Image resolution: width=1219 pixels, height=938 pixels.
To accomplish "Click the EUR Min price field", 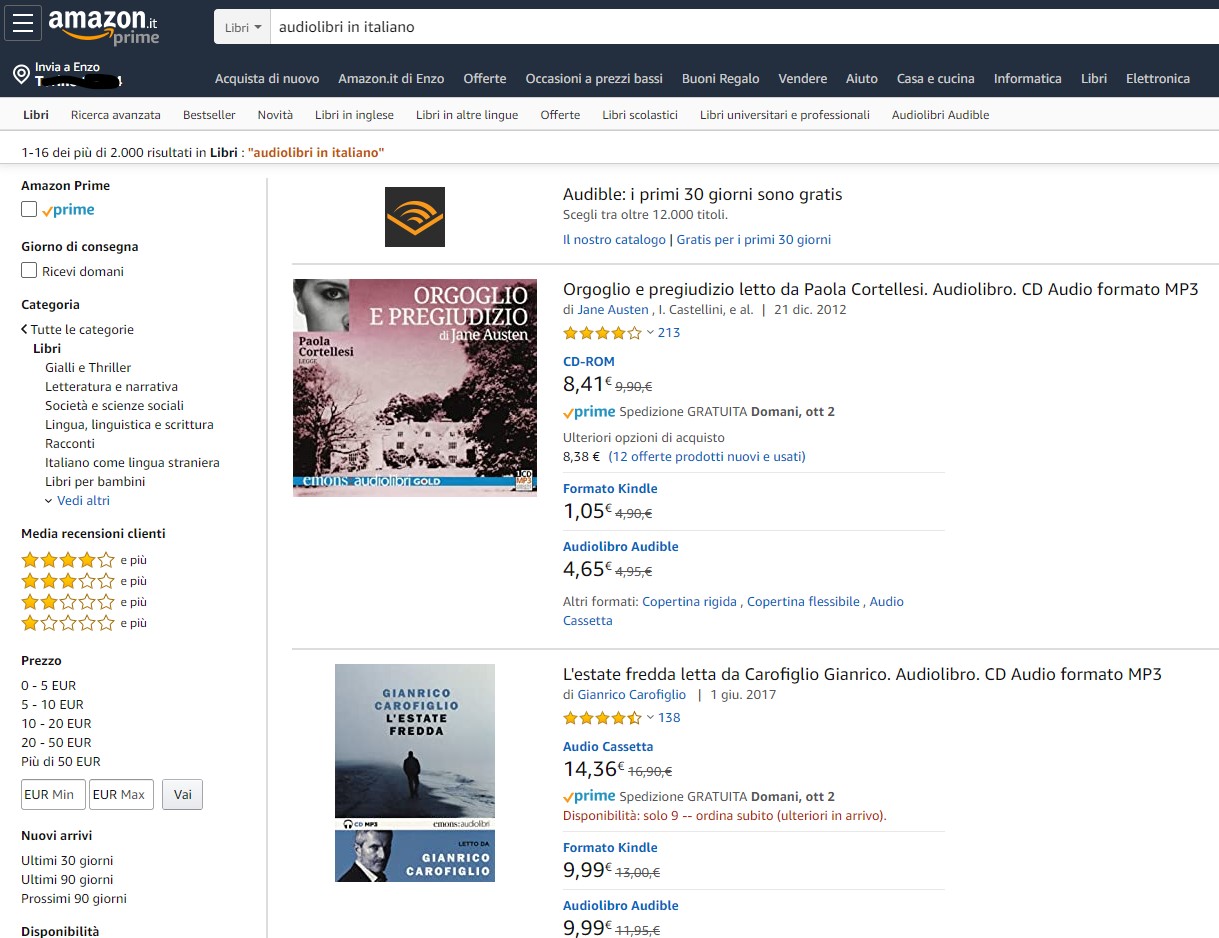I will tap(53, 795).
